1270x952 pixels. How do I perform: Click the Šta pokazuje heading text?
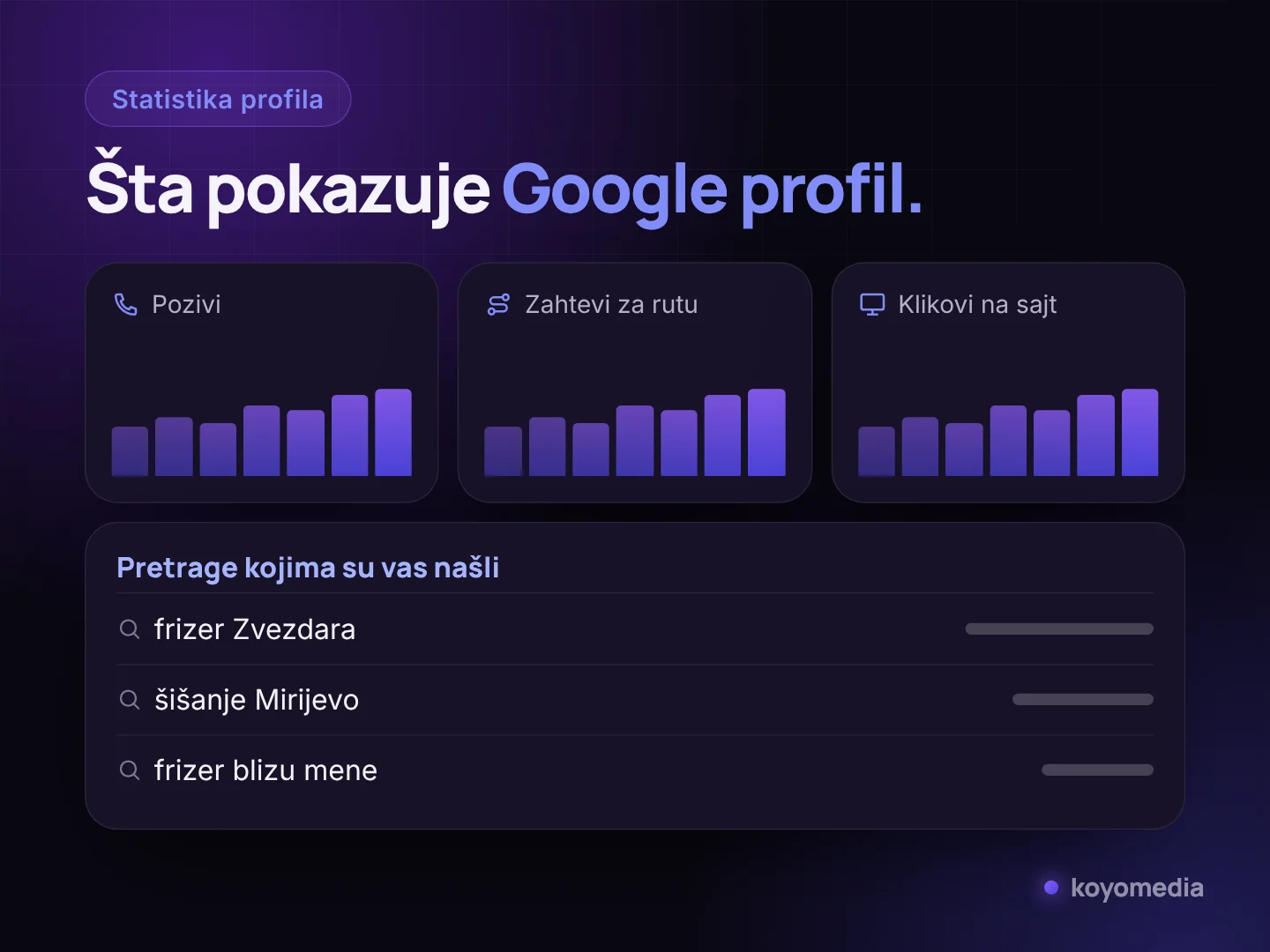[x=288, y=188]
